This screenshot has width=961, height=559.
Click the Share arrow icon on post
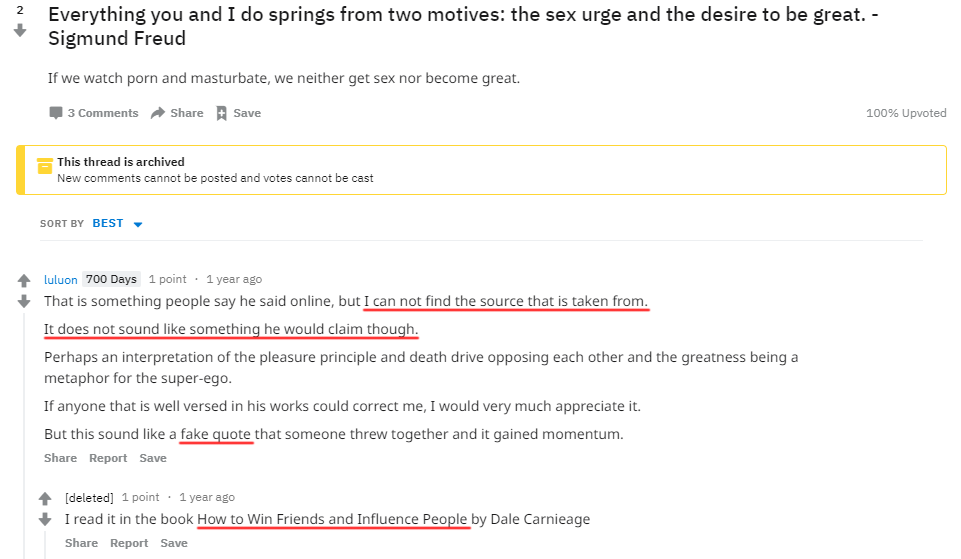[x=158, y=113]
